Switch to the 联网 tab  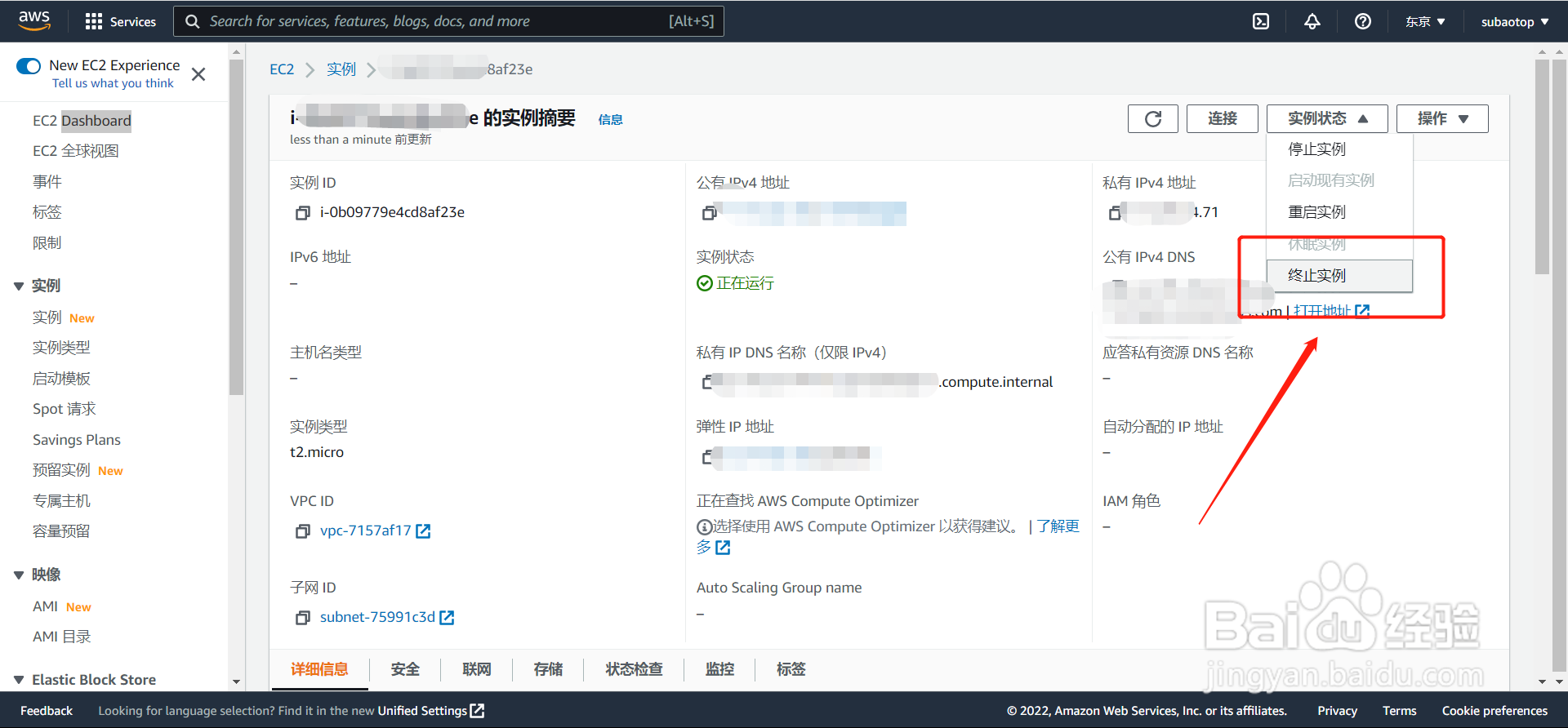[477, 669]
